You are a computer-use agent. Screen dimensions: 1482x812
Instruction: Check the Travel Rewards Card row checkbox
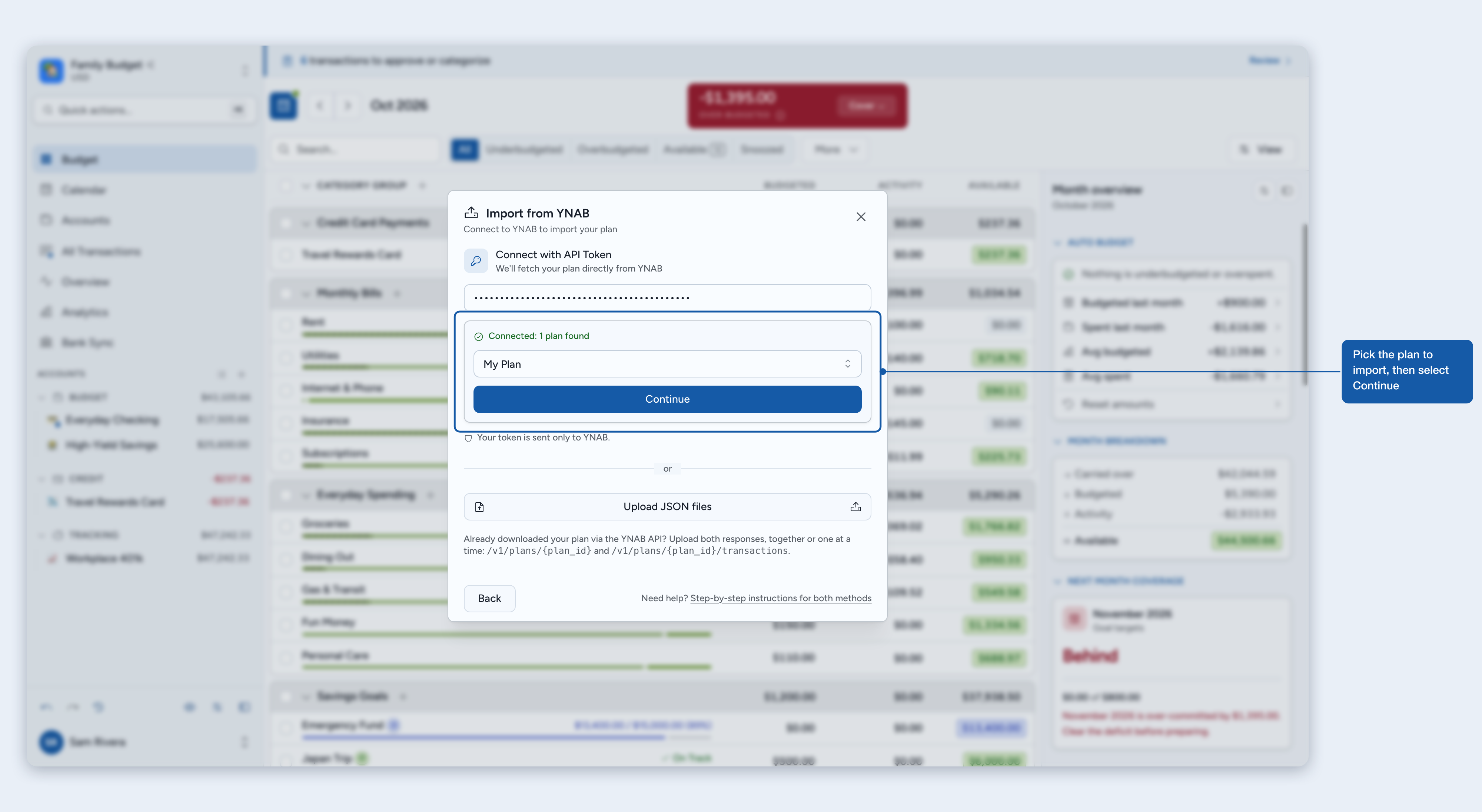pos(285,255)
